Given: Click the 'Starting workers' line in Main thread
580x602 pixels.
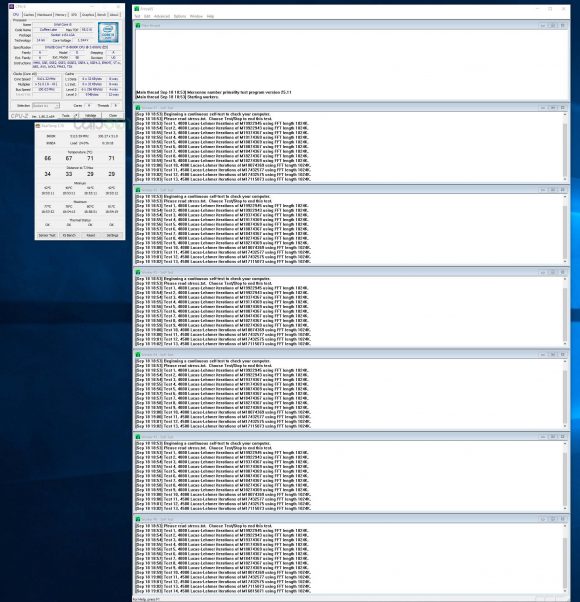Looking at the screenshot, I should coord(177,97).
